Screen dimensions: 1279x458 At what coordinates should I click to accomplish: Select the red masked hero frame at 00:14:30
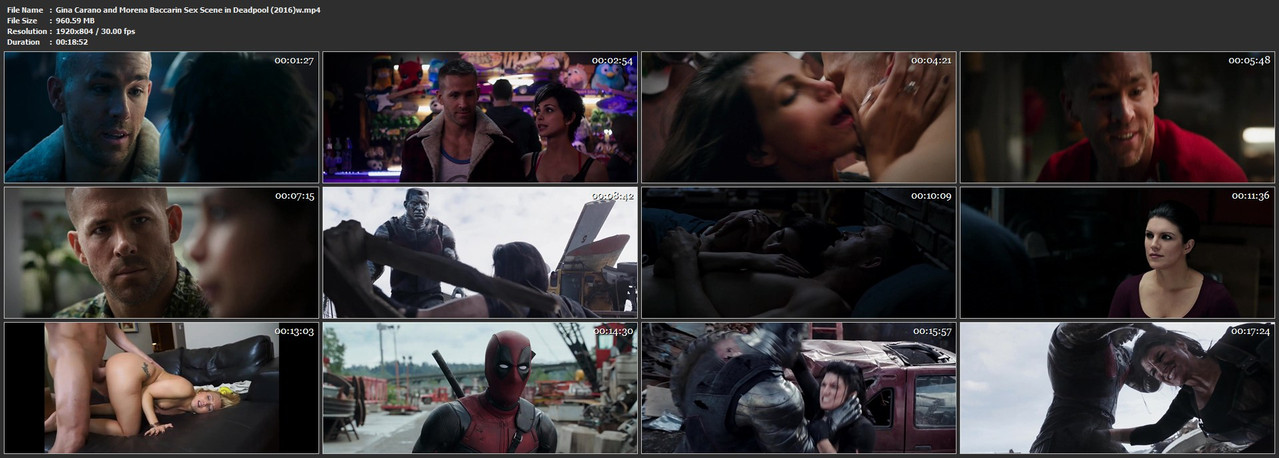480,388
